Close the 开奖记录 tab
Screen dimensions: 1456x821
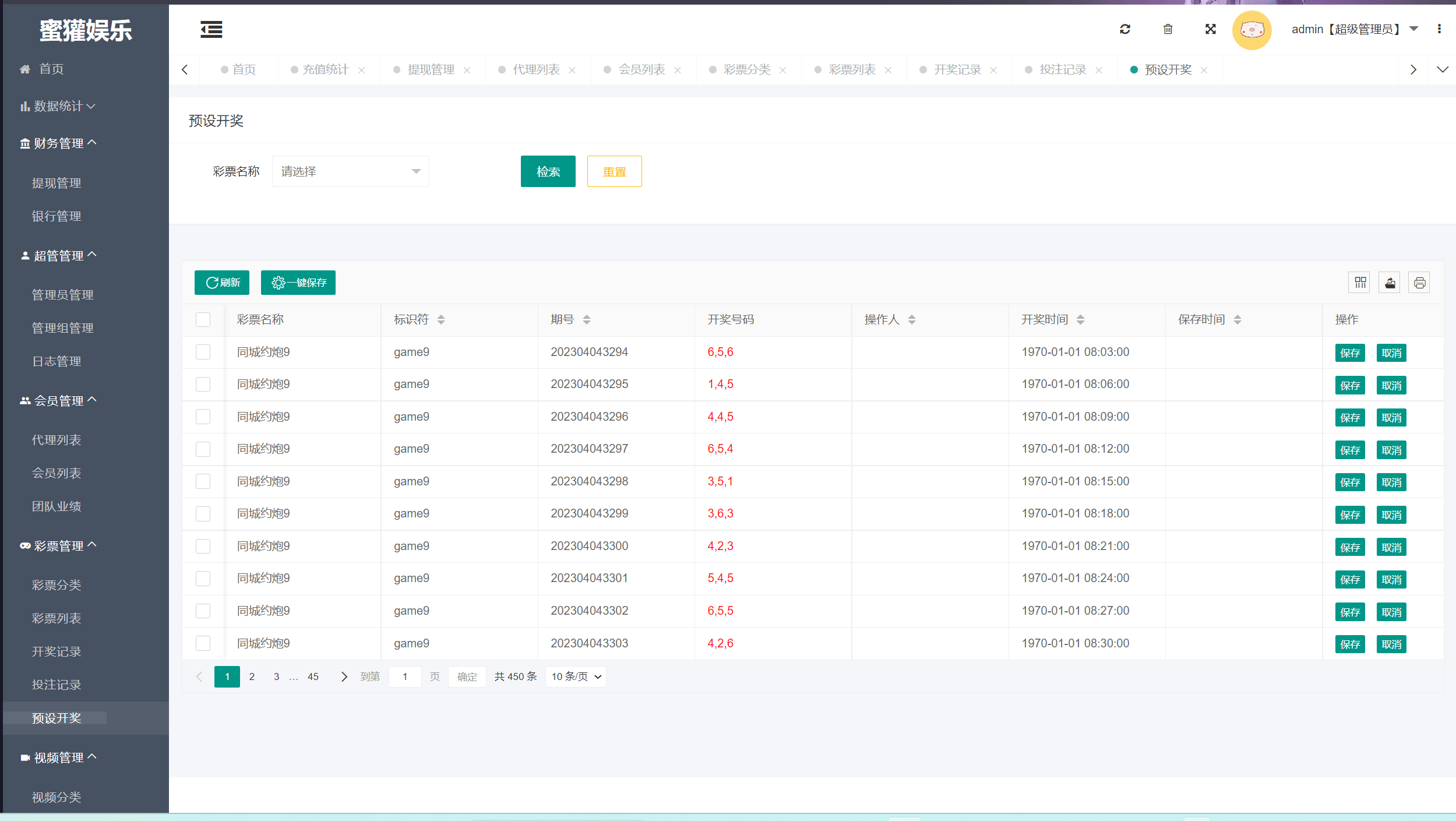pos(993,70)
